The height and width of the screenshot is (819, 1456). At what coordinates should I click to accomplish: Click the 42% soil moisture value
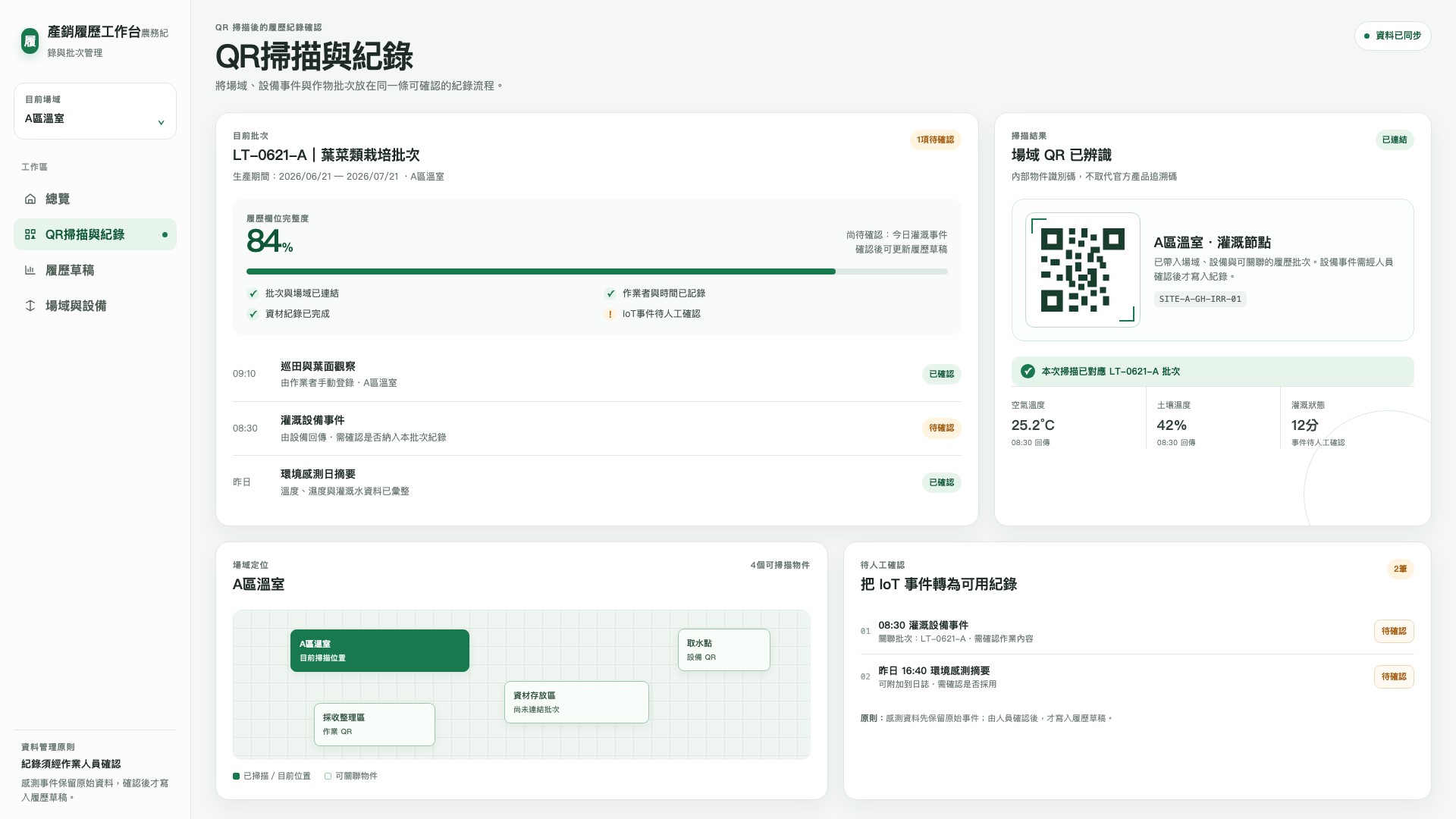click(1172, 425)
